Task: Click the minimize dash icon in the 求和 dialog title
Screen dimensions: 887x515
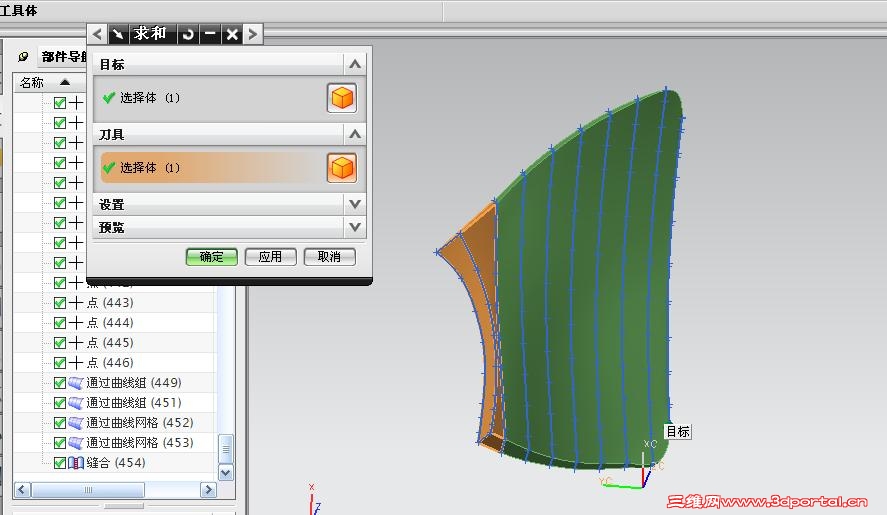Action: (x=210, y=34)
